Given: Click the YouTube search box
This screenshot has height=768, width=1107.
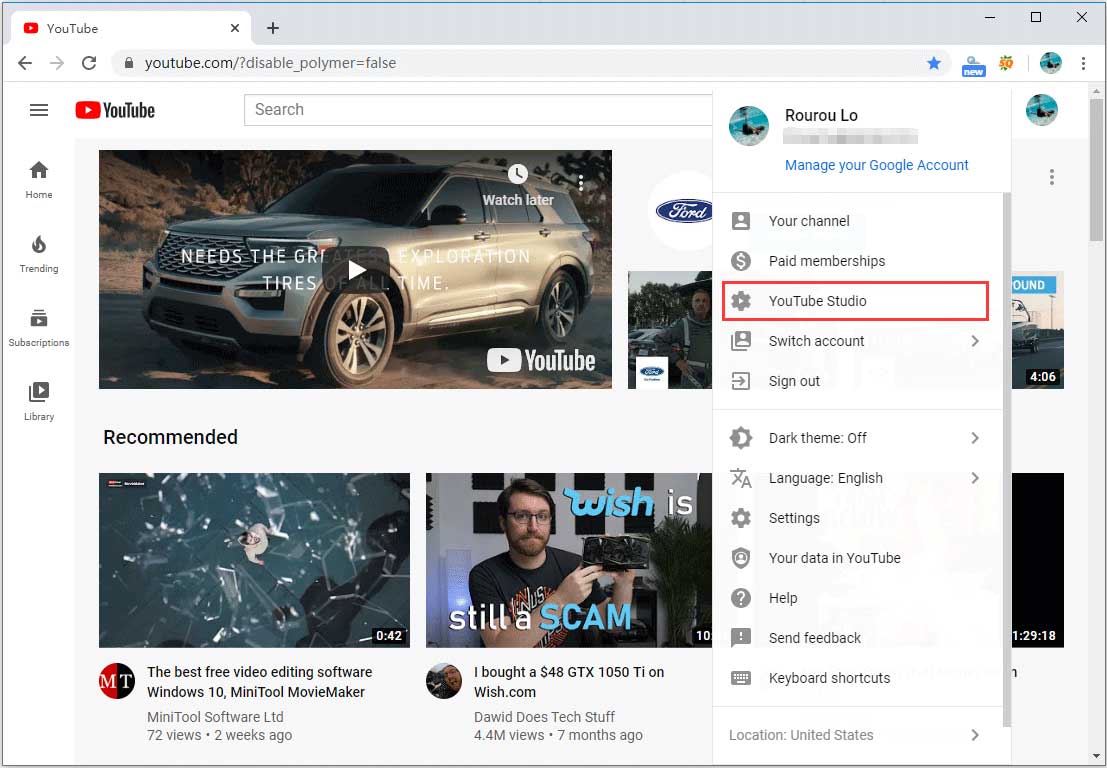Looking at the screenshot, I should (478, 110).
